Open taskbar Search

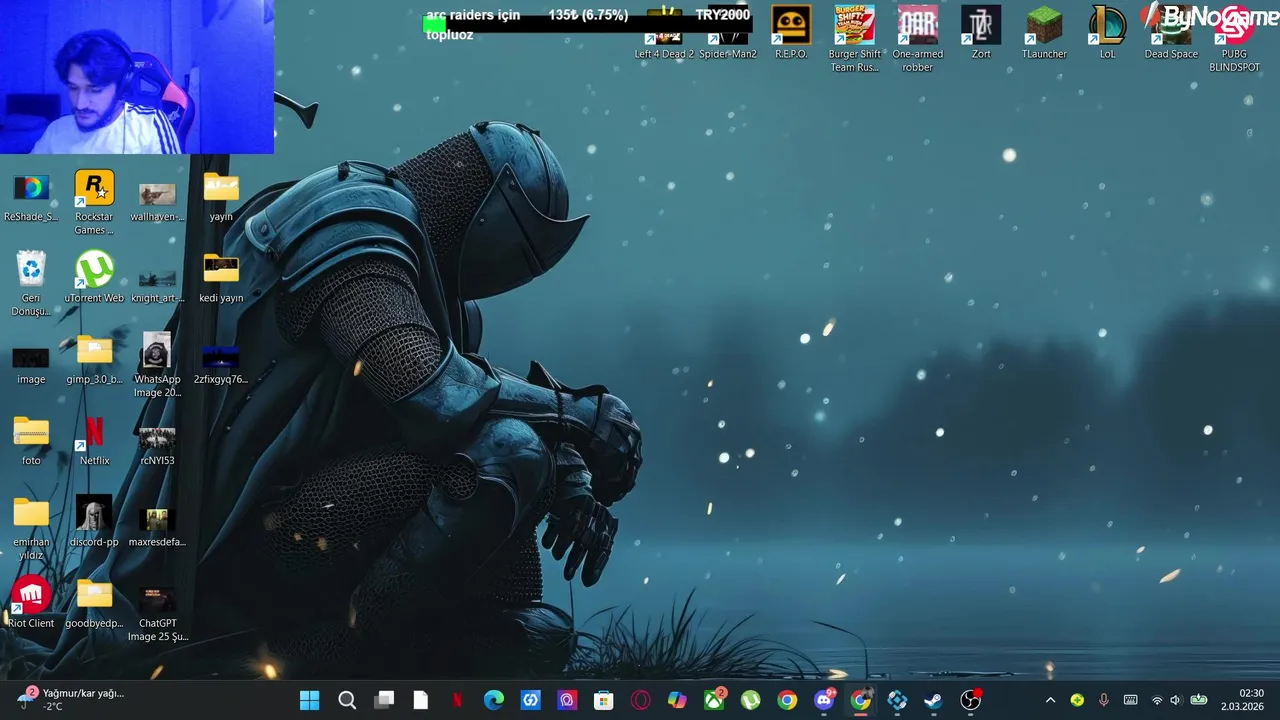347,700
